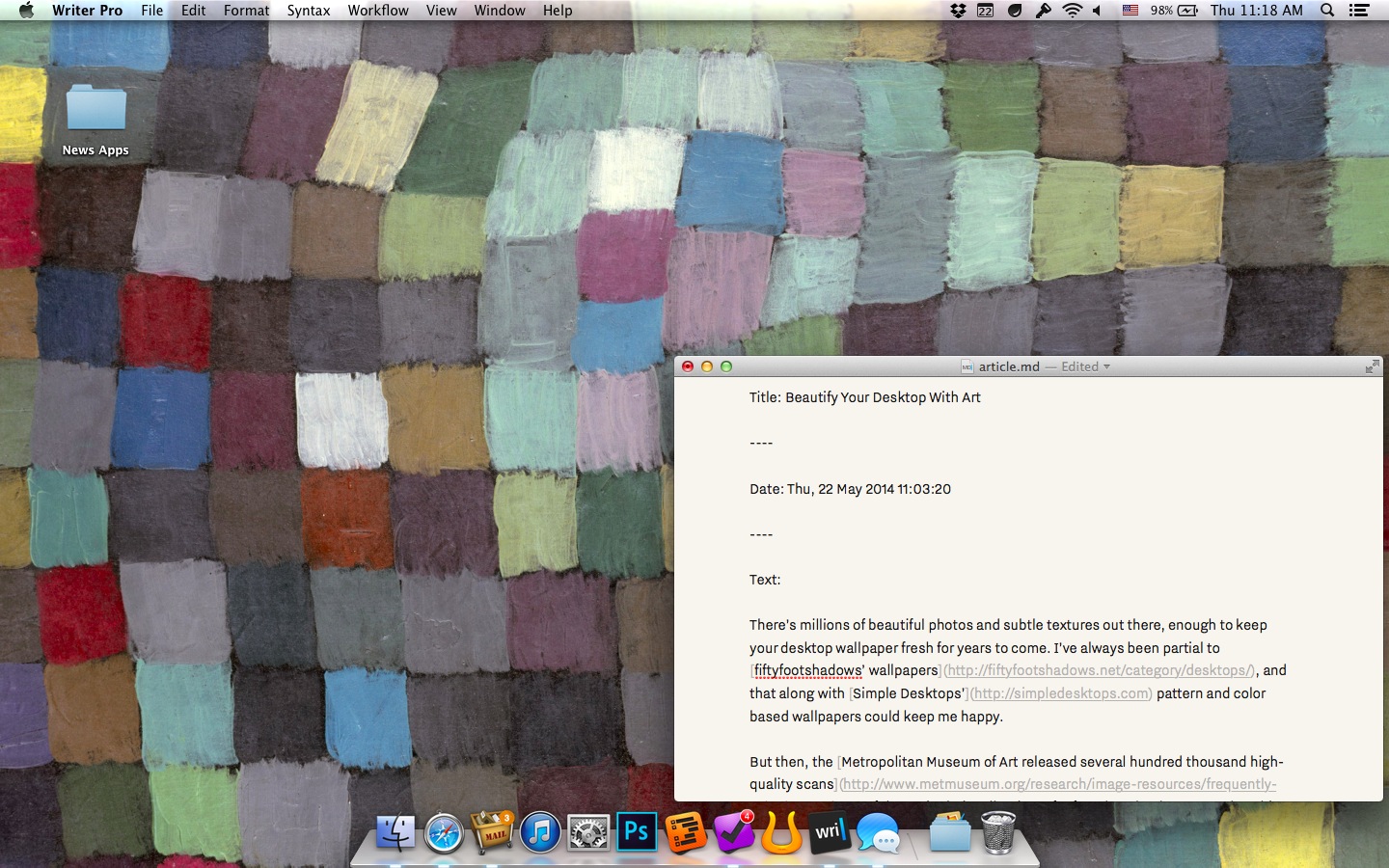Open the Trash in the dock
Image resolution: width=1389 pixels, height=868 pixels.
pos(998,831)
